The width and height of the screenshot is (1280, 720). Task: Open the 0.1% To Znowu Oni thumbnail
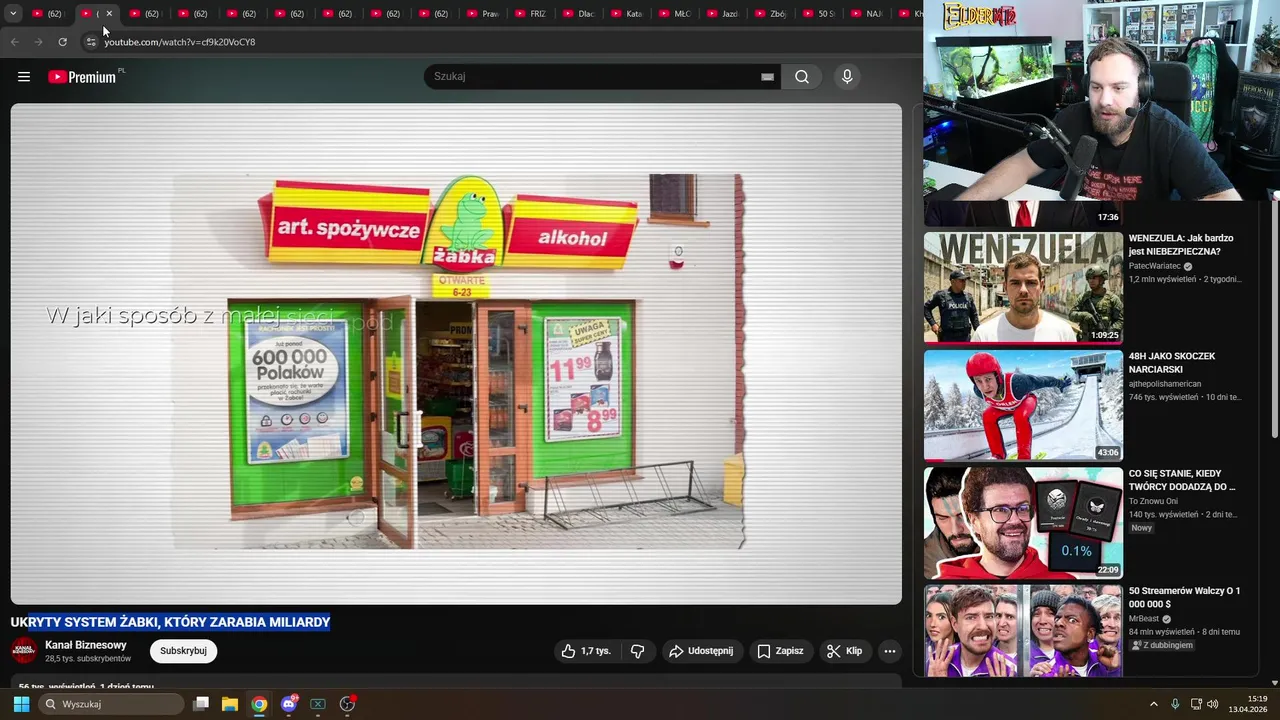tap(1023, 523)
